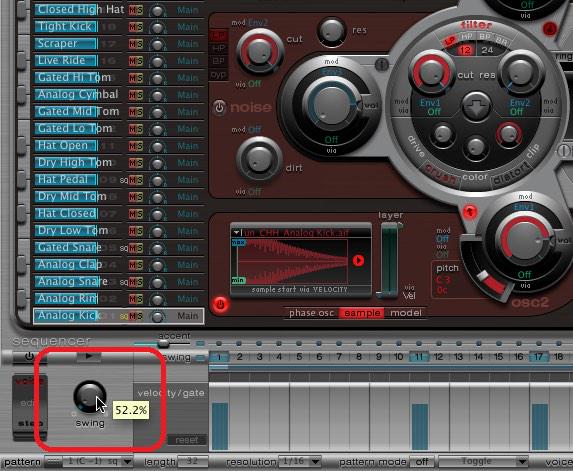Click the main filter res knob
573x471 pixels.
521,73
